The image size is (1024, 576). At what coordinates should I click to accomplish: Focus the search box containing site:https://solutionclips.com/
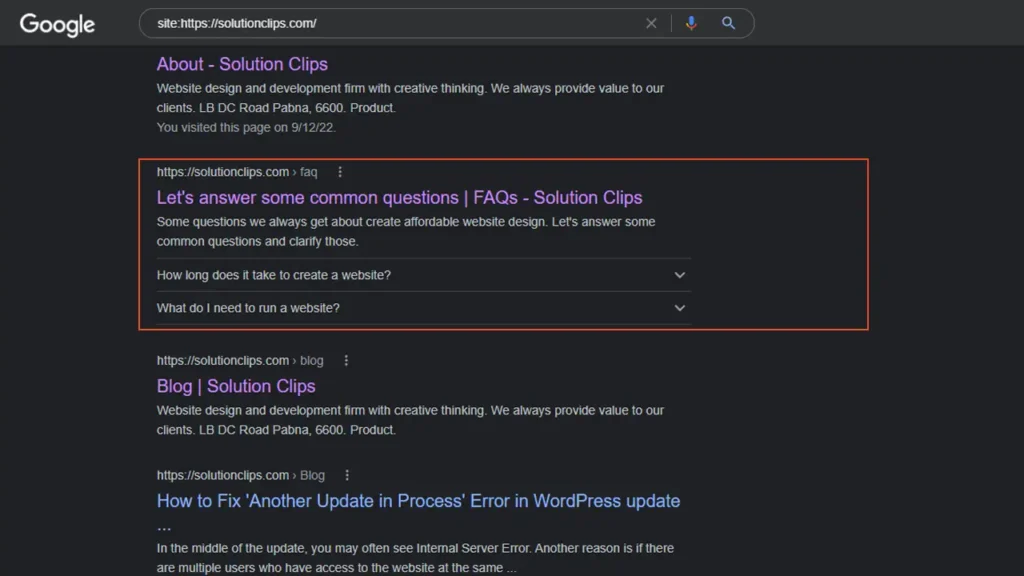(390, 23)
